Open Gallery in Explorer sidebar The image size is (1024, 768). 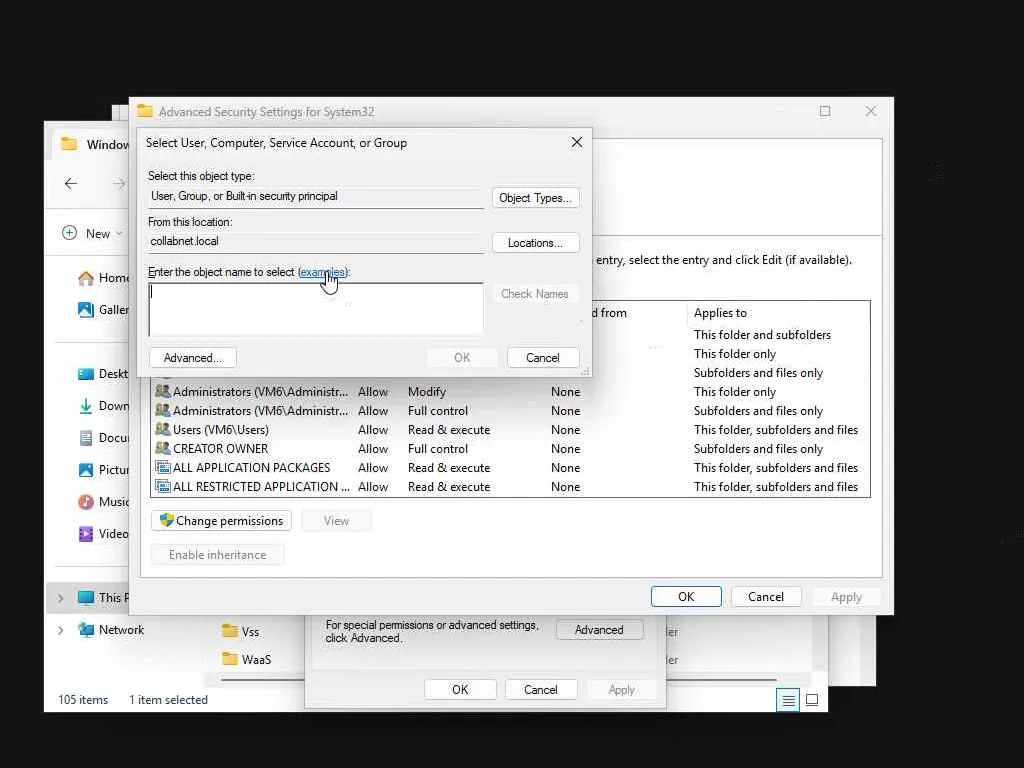tap(104, 310)
